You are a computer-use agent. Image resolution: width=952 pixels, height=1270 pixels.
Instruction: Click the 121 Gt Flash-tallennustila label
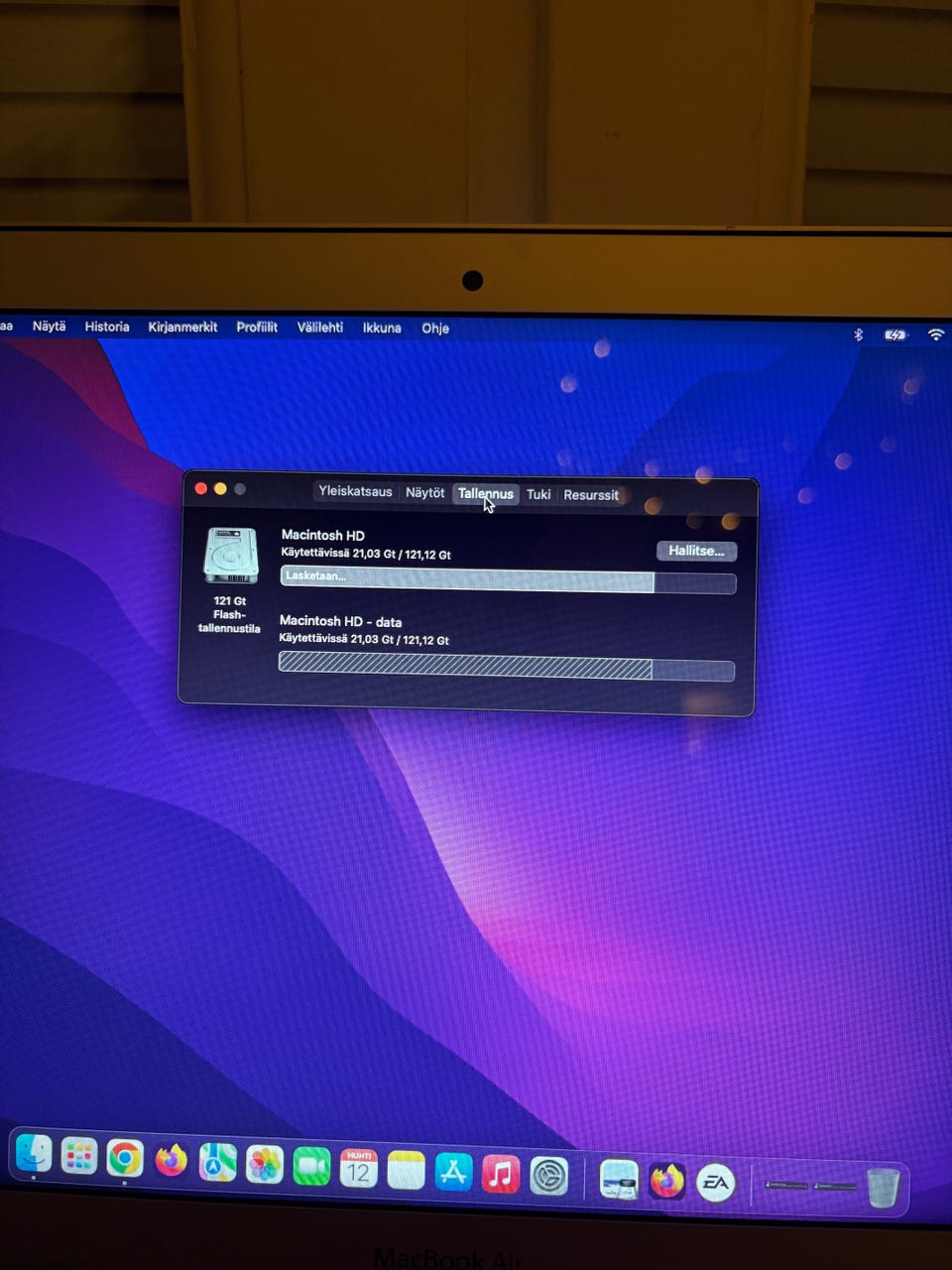click(229, 614)
